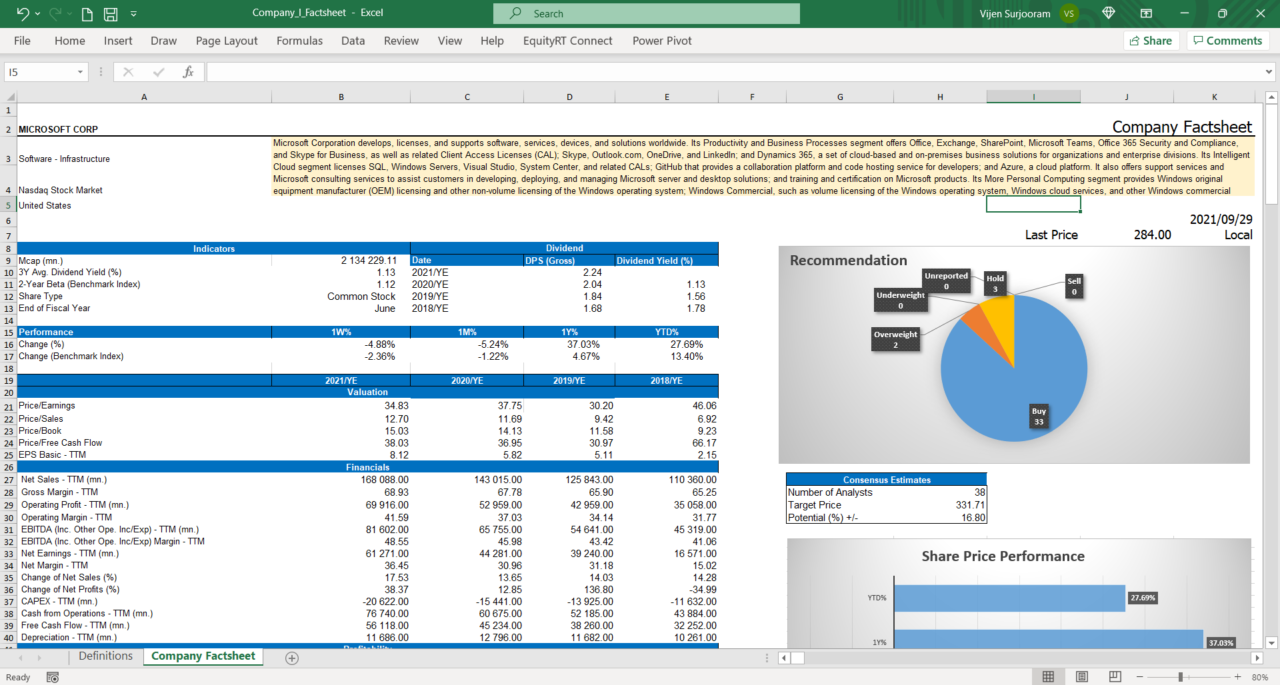The image size is (1280, 685).
Task: Click the horizontal scrollbar right arrow
Action: point(1257,658)
